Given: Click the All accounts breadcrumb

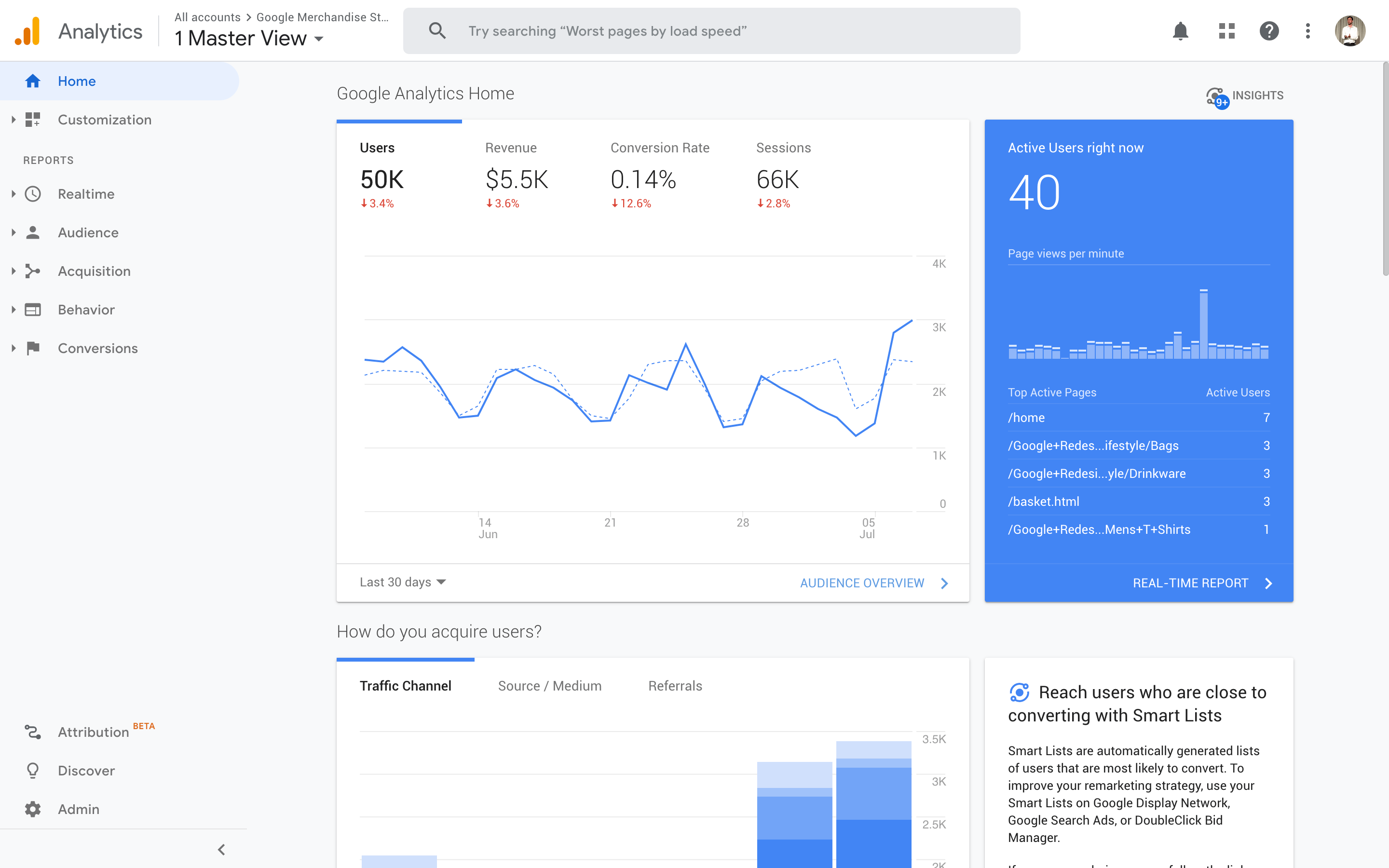Looking at the screenshot, I should pyautogui.click(x=207, y=17).
